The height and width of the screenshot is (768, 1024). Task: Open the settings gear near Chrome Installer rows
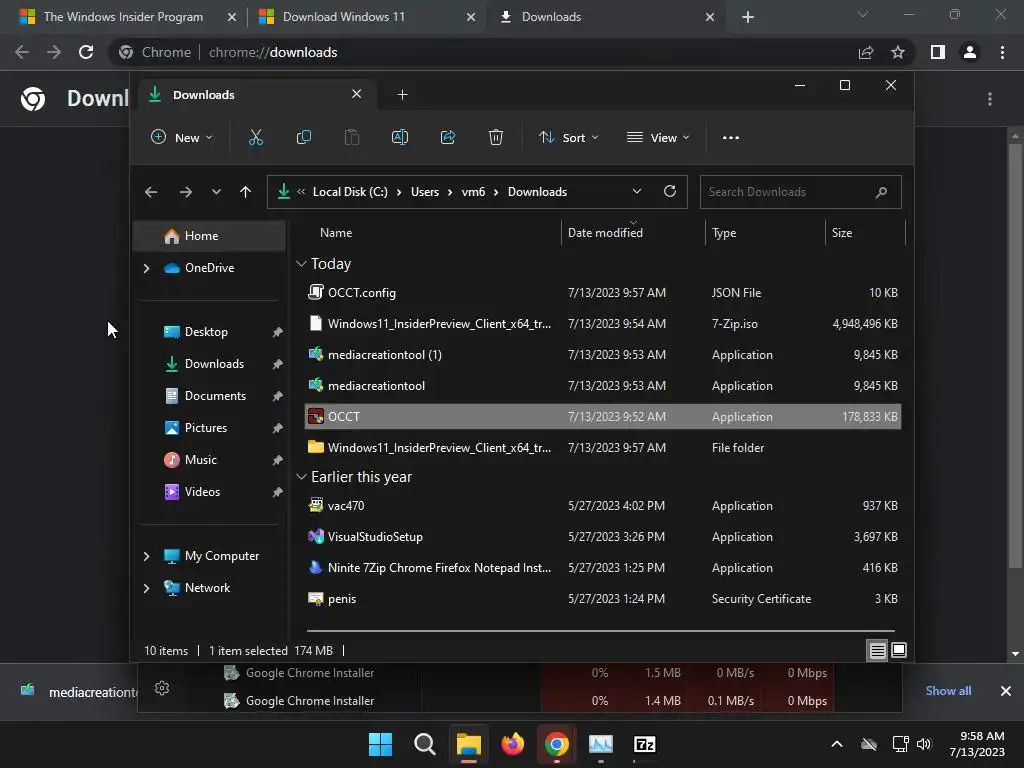162,688
